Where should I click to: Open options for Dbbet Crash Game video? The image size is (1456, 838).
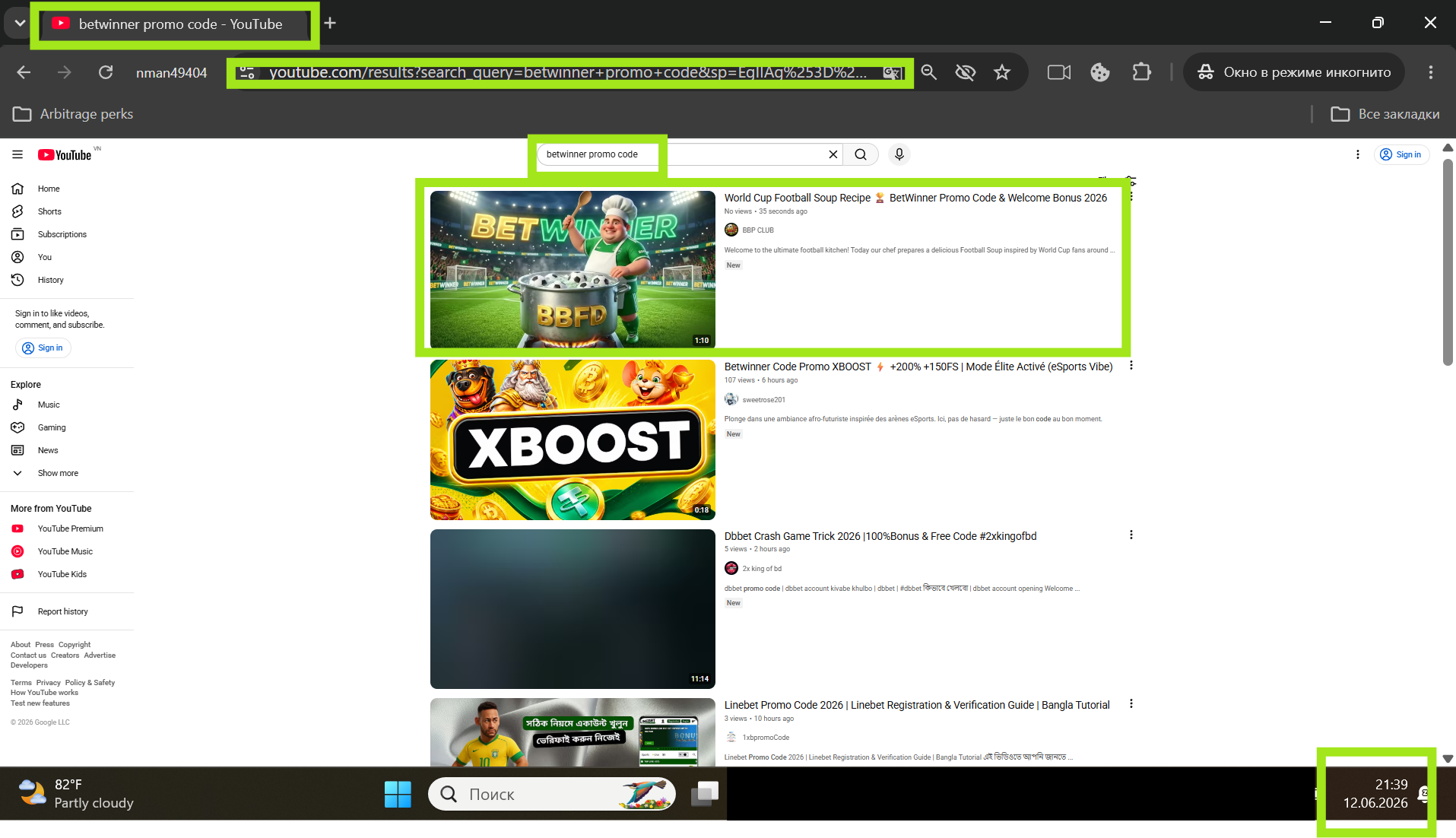1131,535
